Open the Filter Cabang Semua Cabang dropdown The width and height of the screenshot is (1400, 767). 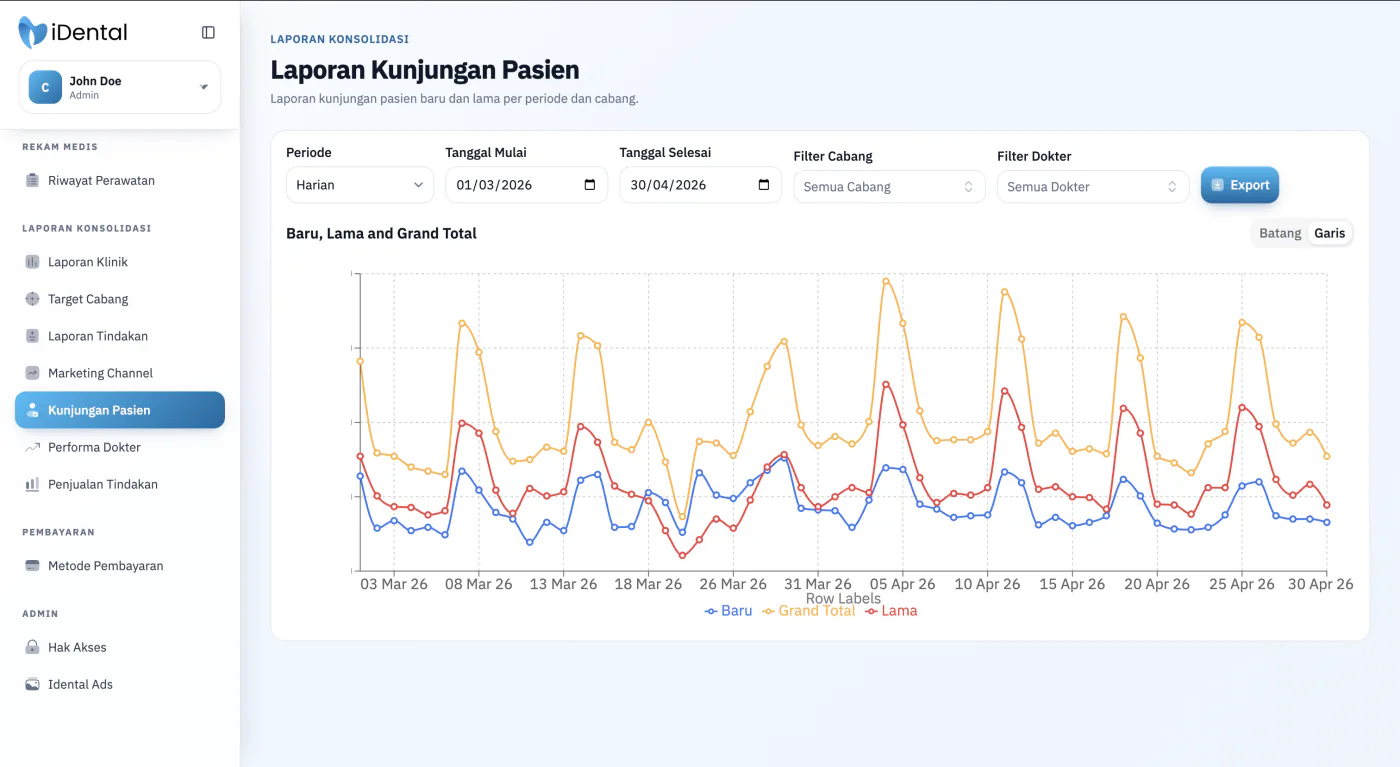point(889,187)
